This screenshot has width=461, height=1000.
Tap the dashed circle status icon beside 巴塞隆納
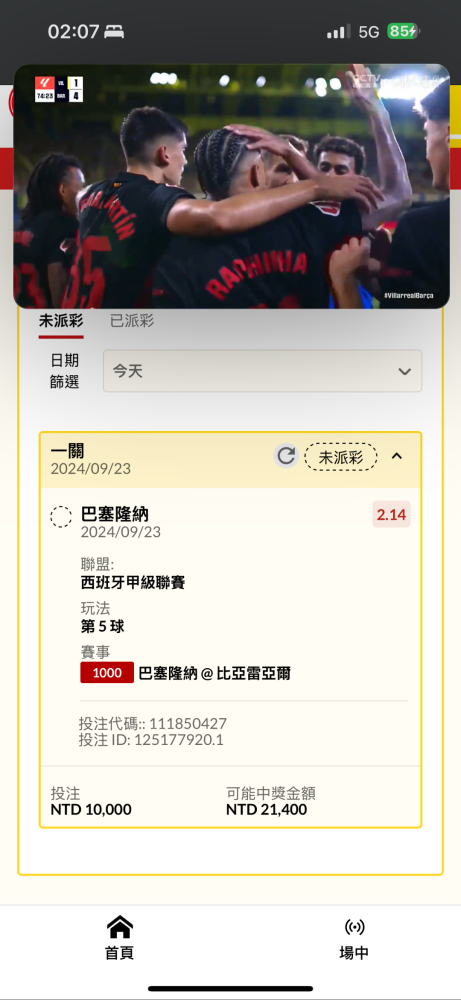tap(61, 517)
